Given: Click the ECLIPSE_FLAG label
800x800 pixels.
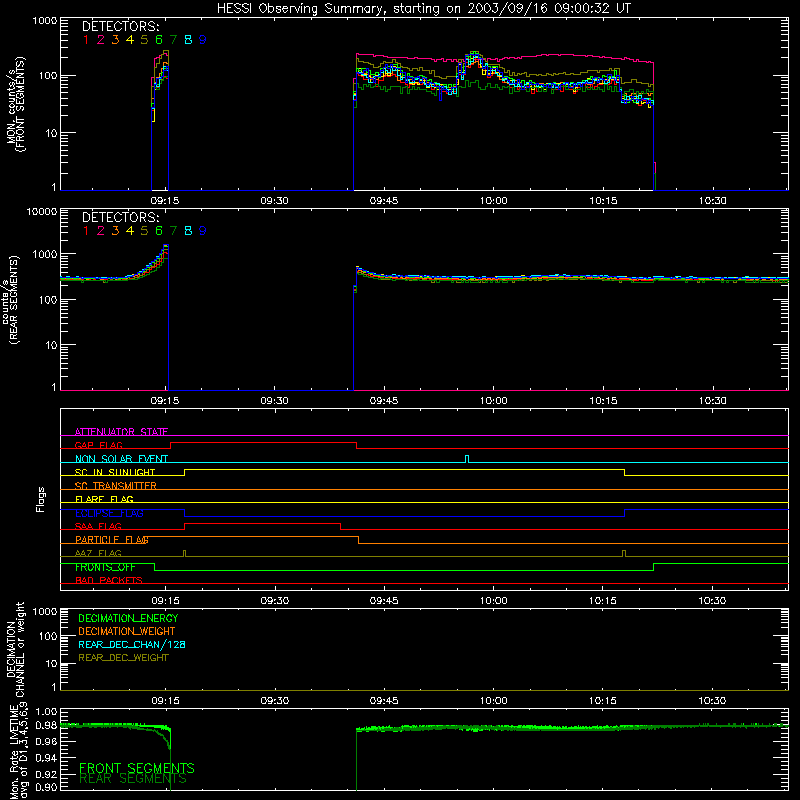Looking at the screenshot, I should 109,513.
